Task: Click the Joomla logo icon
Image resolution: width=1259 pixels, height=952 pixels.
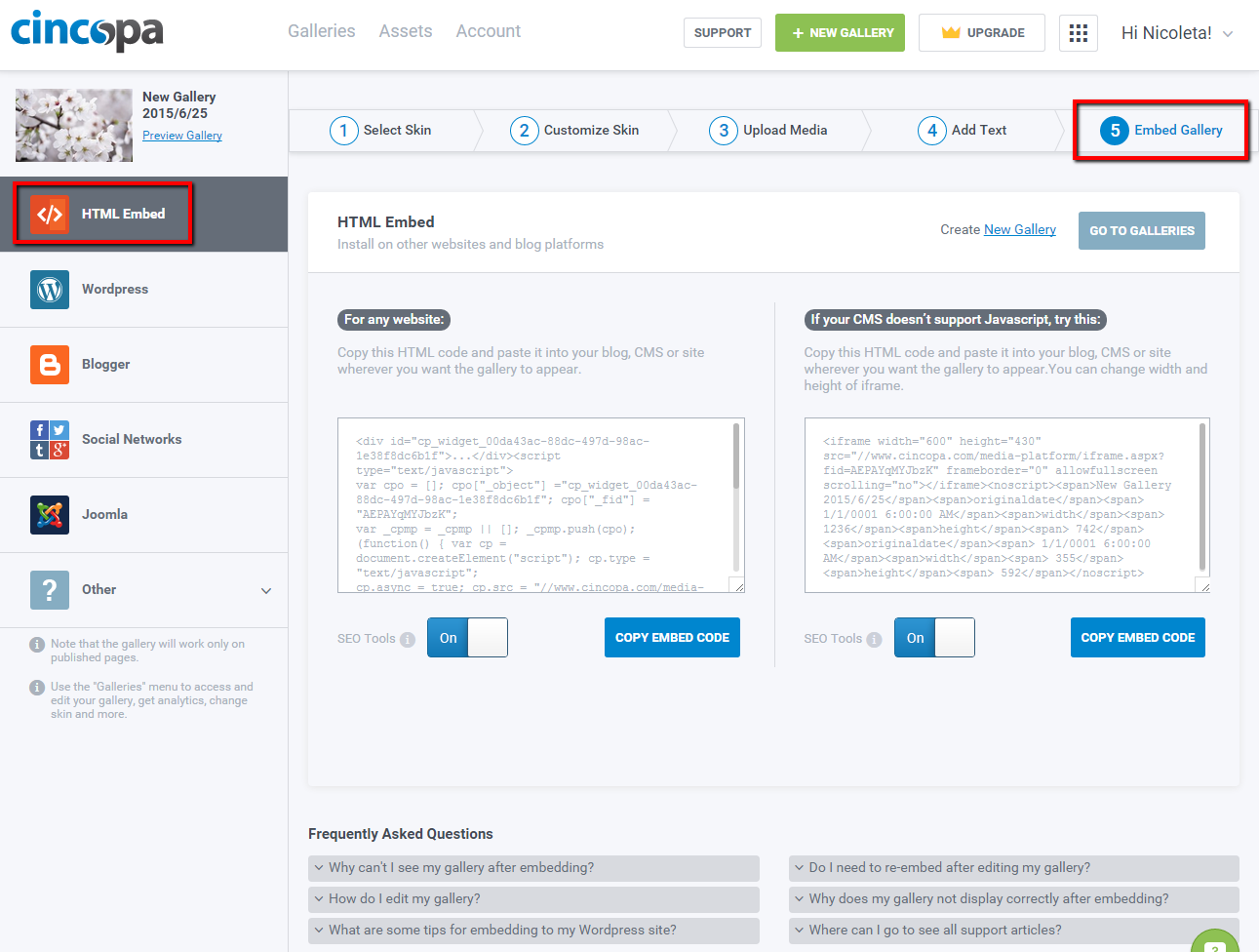Action: (x=50, y=515)
